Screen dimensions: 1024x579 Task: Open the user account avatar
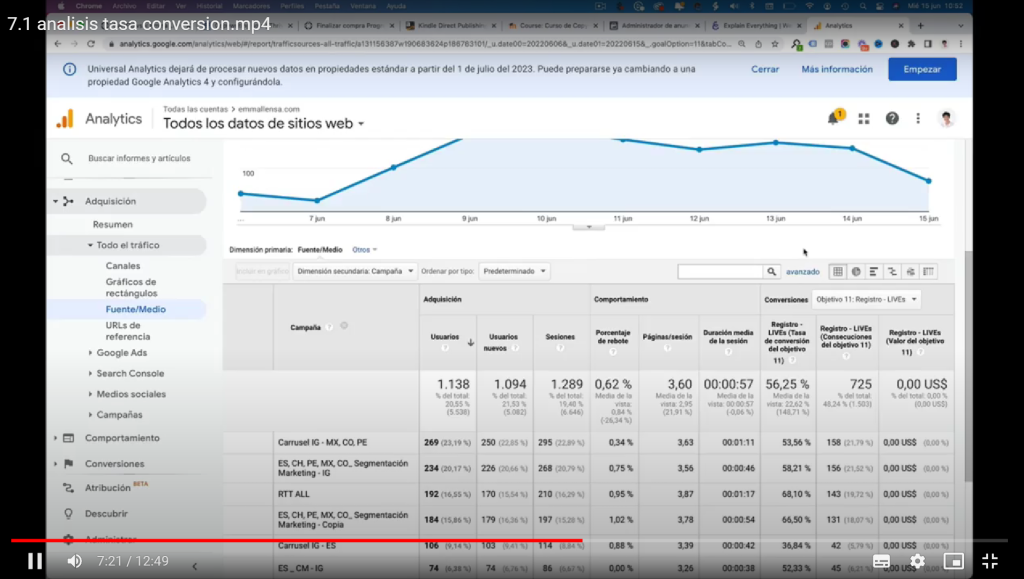coord(946,118)
